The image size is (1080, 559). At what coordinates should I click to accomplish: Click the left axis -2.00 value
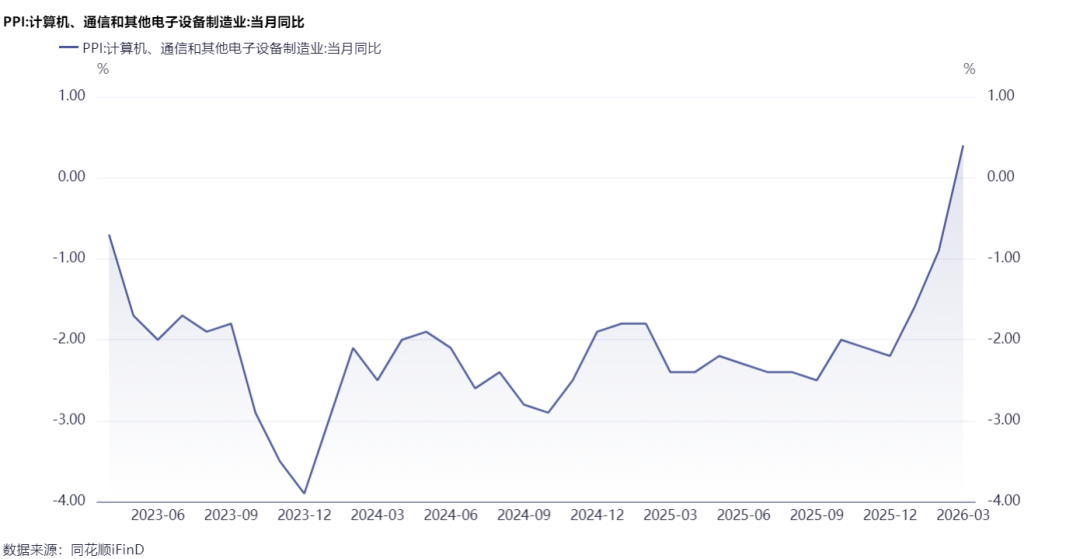pyautogui.click(x=70, y=339)
